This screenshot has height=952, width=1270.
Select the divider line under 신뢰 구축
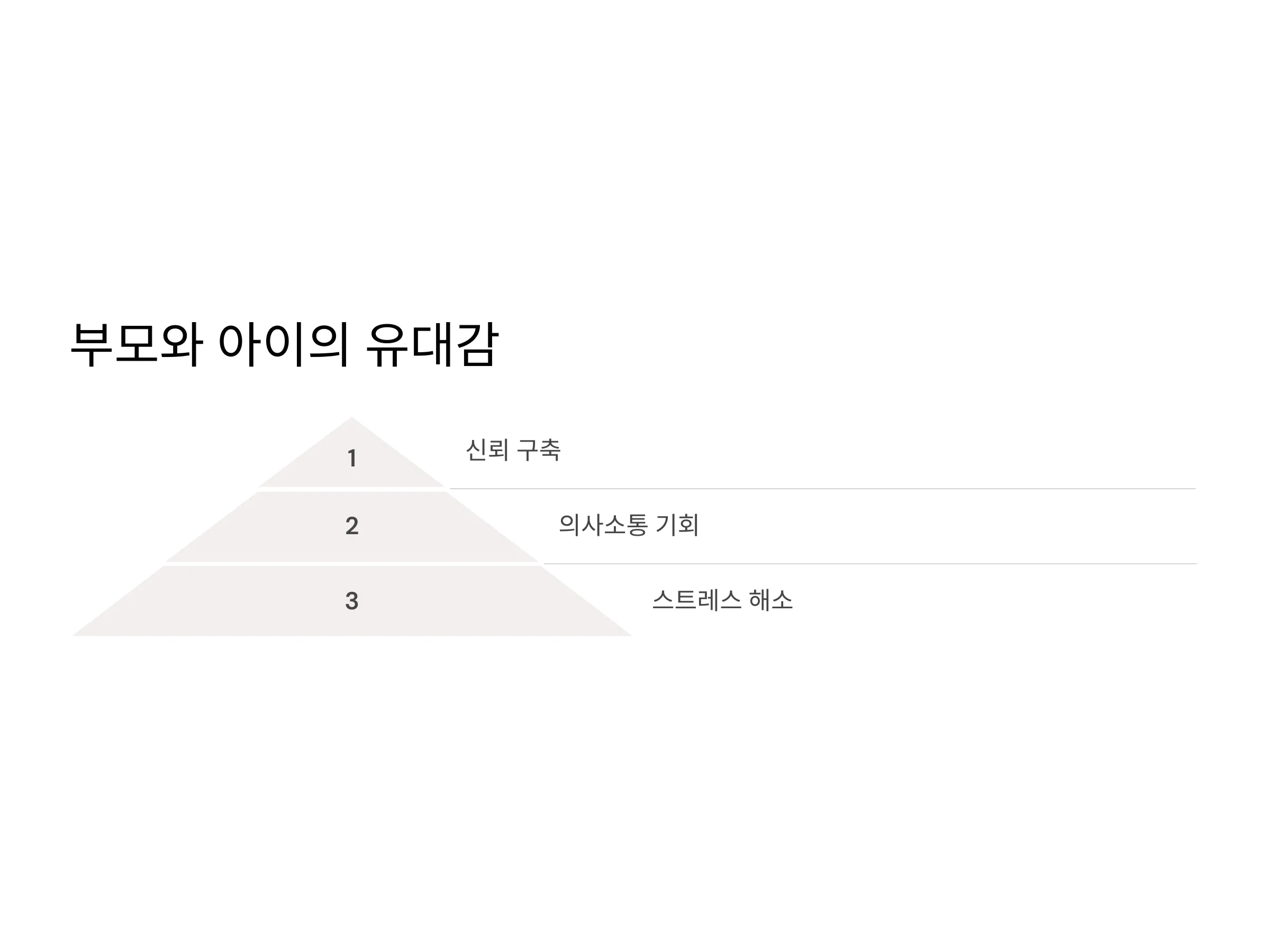pyautogui.click(x=822, y=489)
